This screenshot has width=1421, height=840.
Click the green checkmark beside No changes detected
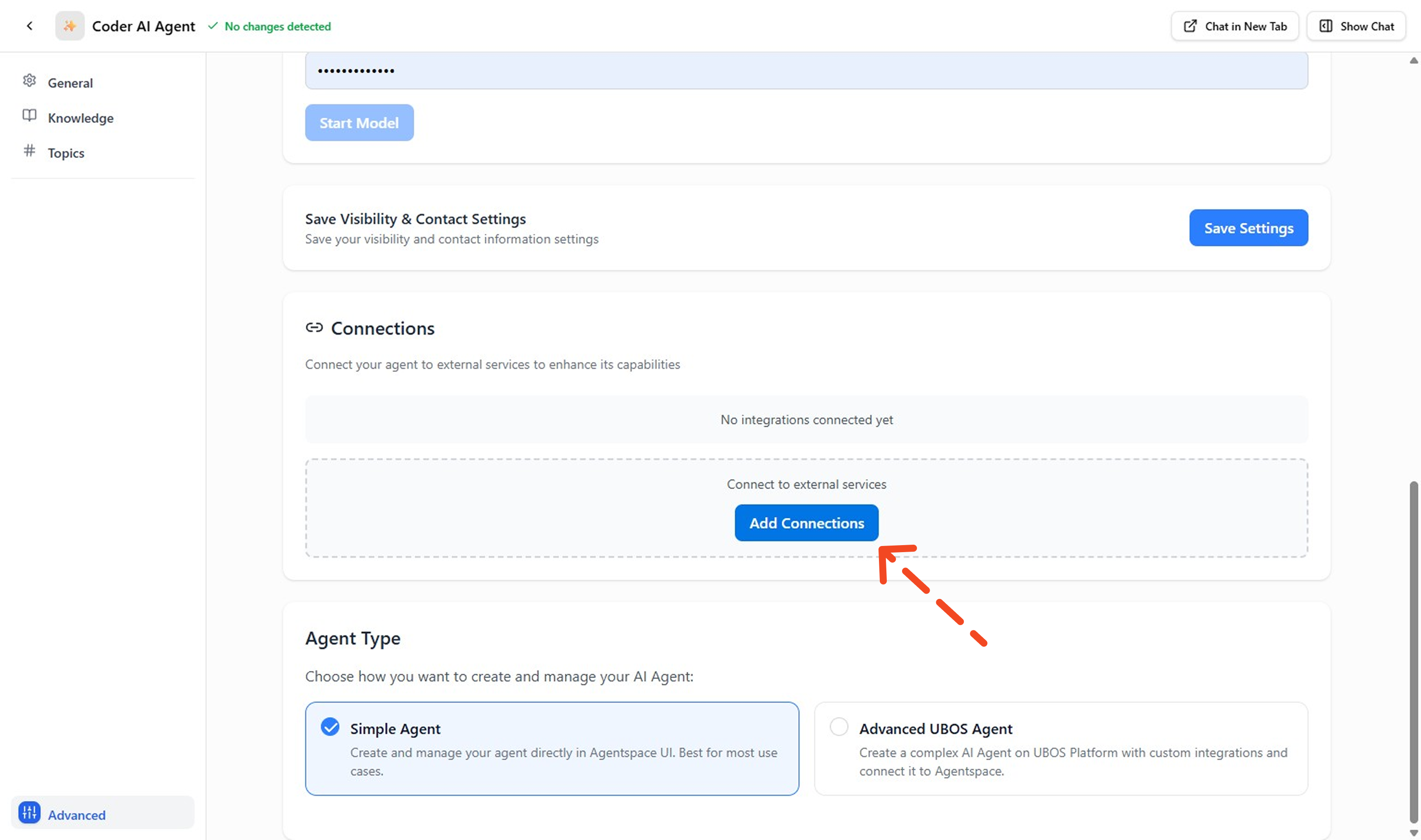tap(213, 26)
